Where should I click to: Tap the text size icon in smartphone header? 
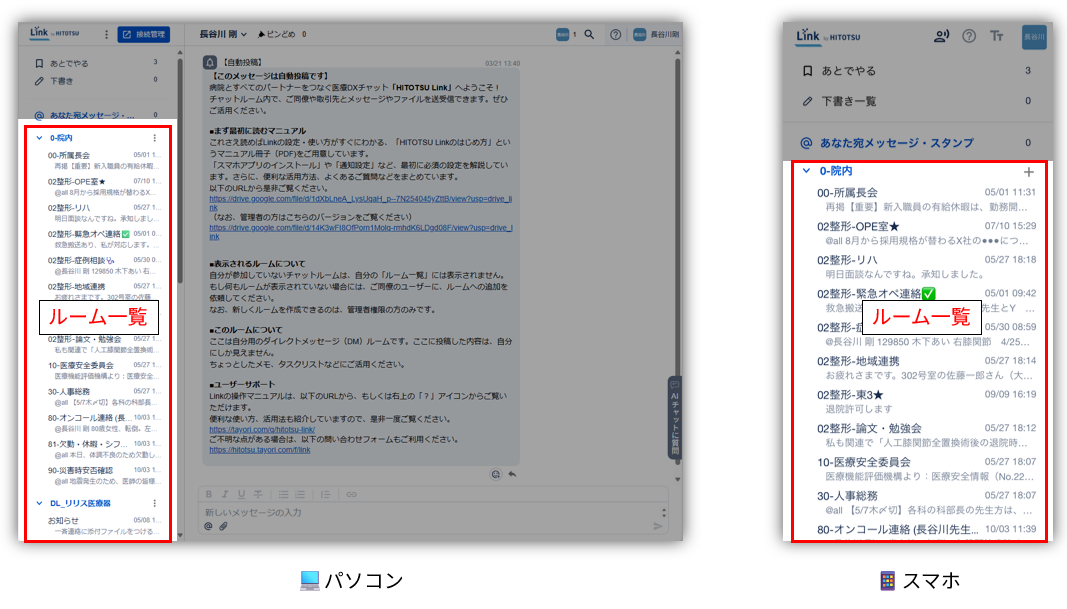(996, 37)
